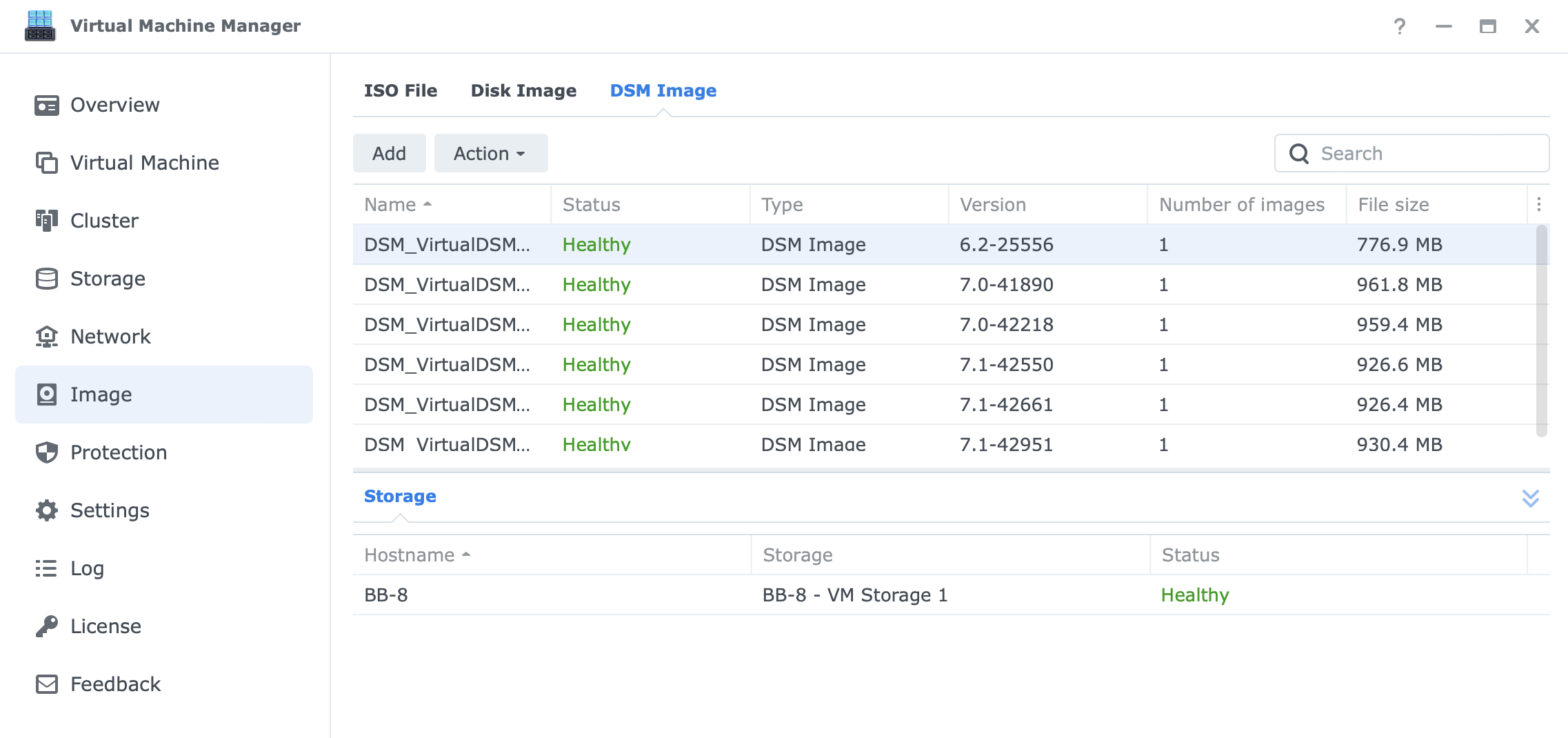This screenshot has height=738, width=1568.
Task: Click the Healthy status of BB-8 storage
Action: point(1195,595)
